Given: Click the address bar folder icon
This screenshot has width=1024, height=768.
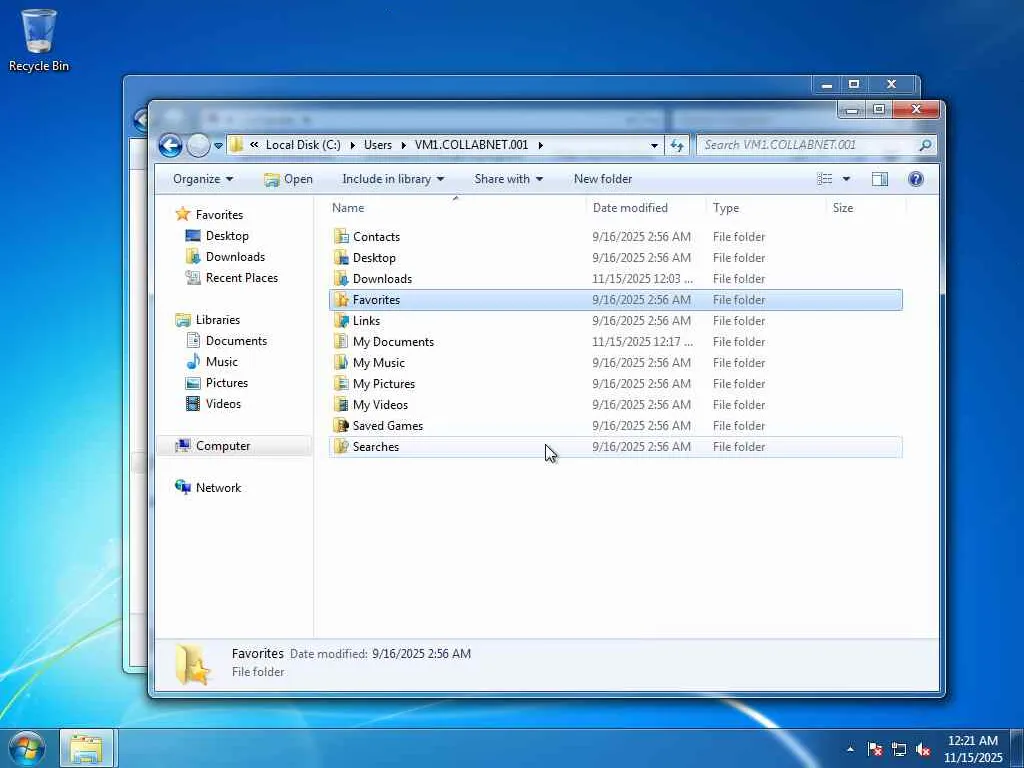Looking at the screenshot, I should pos(236,145).
